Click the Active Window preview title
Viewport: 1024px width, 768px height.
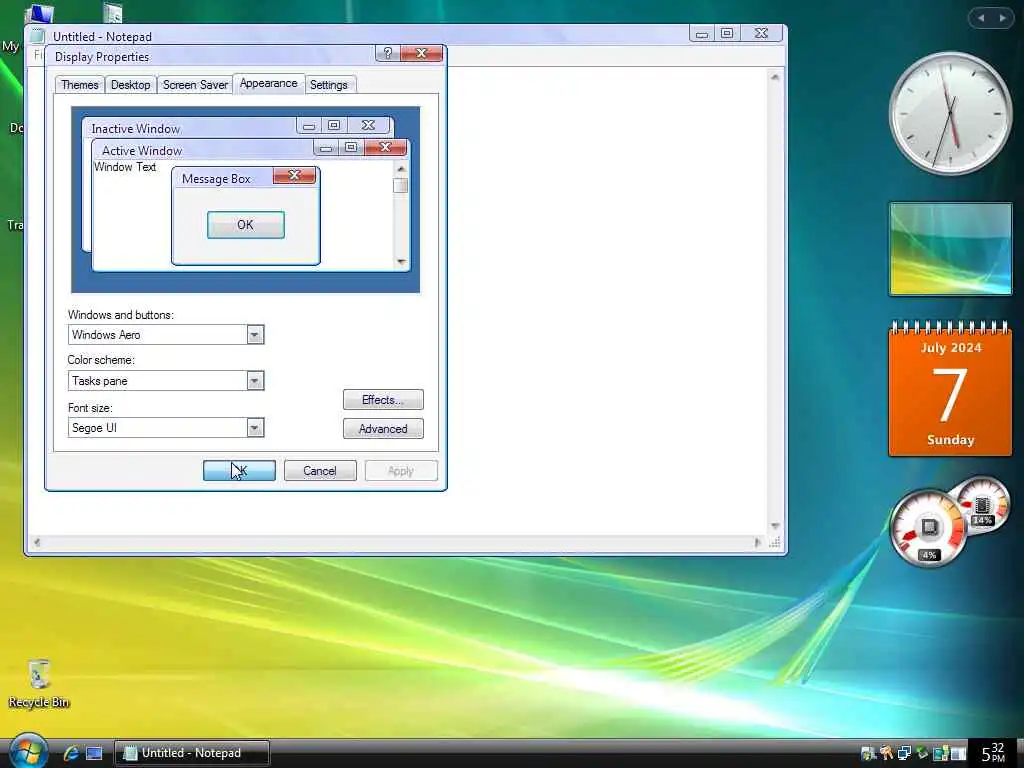click(142, 151)
